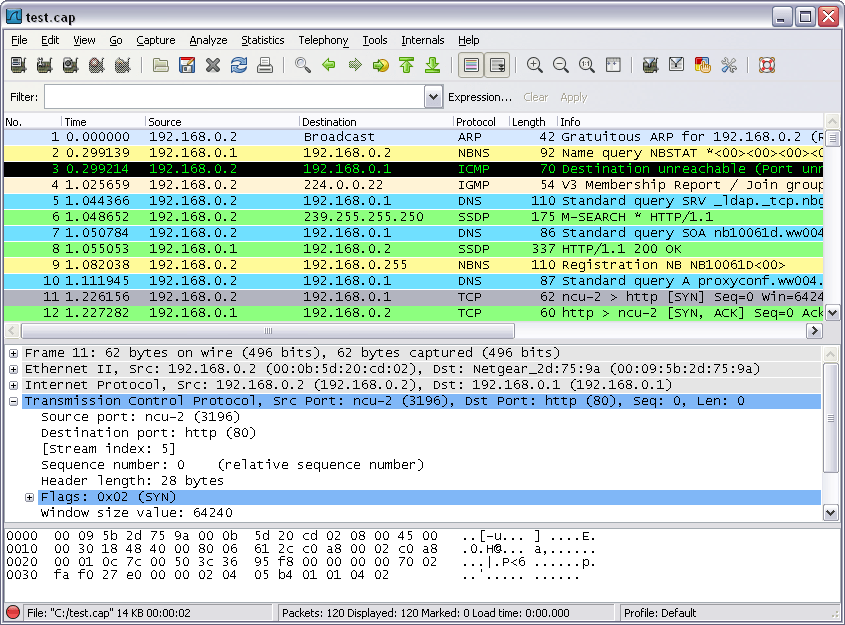
Task: Apply the current display filter
Action: tap(572, 97)
